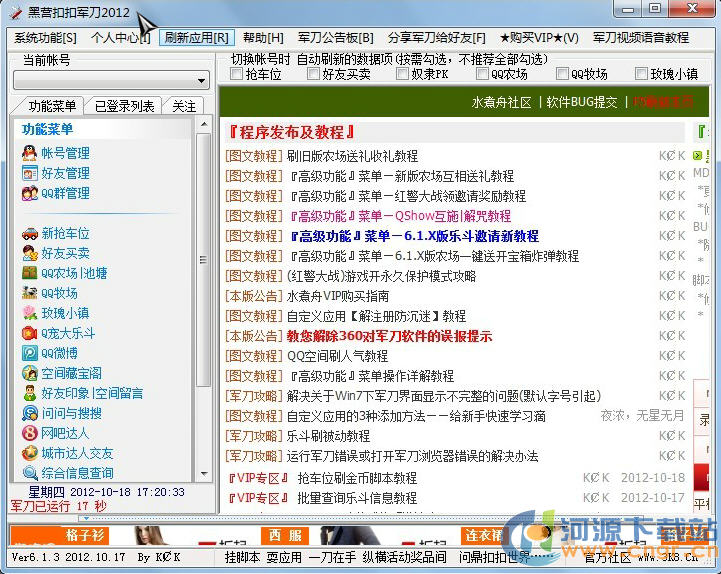
Task: Open the 软件BUG提交 link
Action: click(582, 102)
